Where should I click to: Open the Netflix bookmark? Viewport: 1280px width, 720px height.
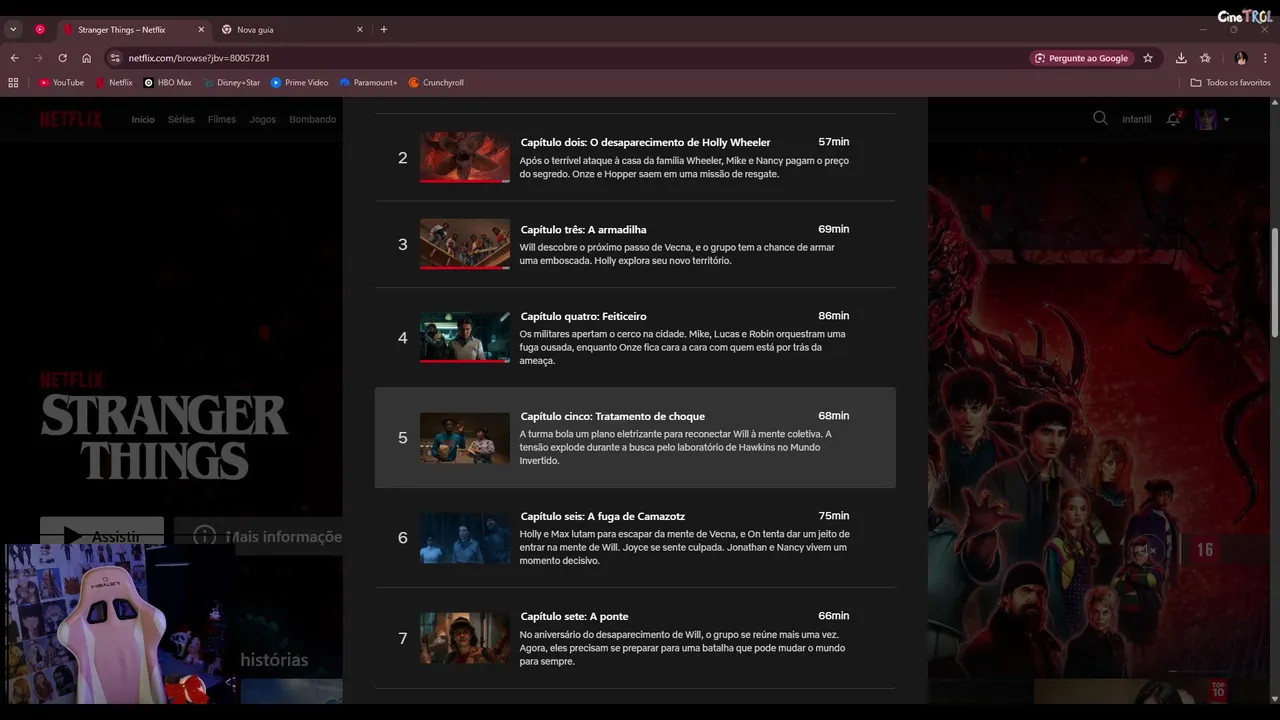(x=114, y=83)
